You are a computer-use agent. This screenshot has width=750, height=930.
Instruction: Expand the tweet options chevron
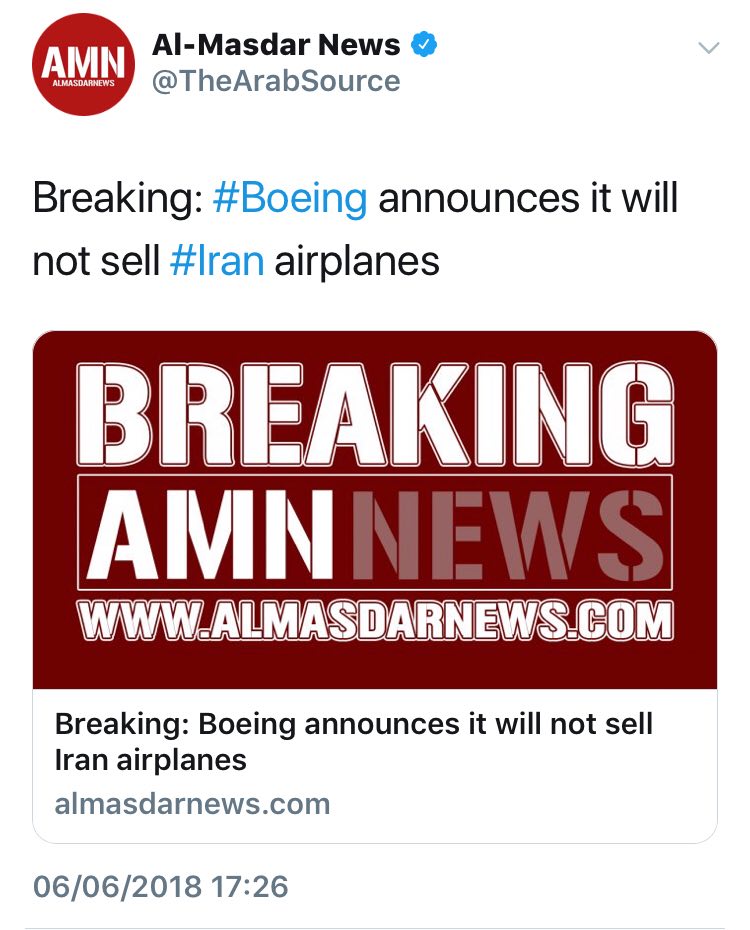(x=708, y=48)
